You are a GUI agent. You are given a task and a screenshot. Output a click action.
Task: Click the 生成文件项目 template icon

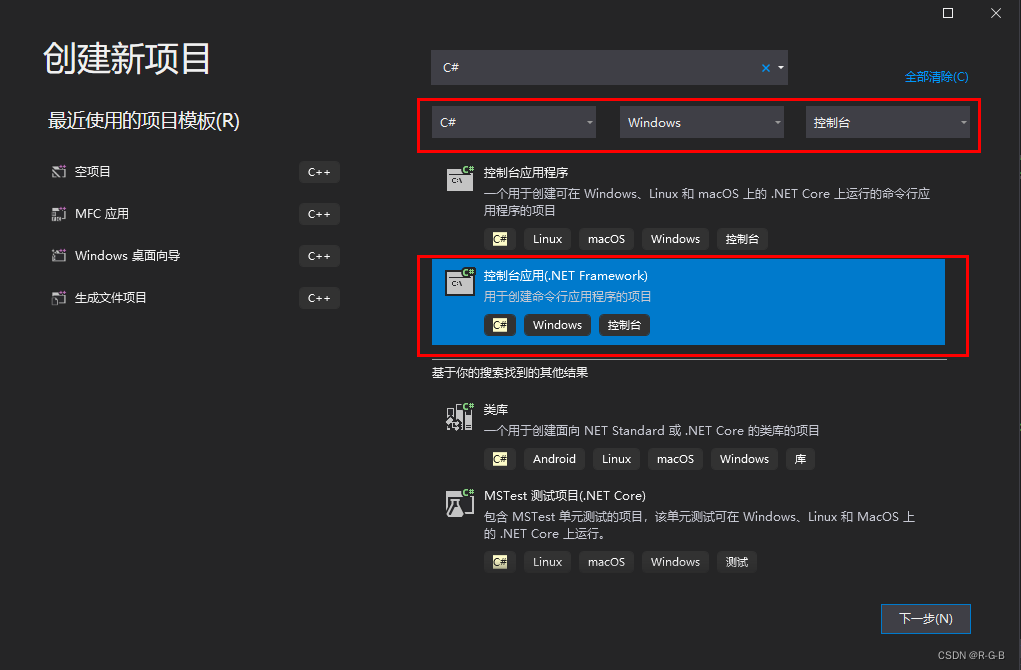coord(59,298)
